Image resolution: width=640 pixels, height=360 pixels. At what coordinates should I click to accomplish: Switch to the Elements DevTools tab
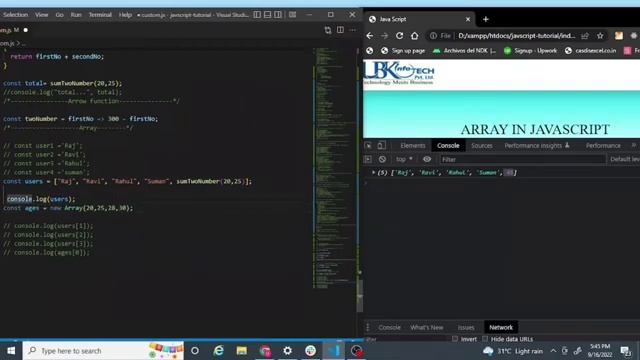coord(413,146)
